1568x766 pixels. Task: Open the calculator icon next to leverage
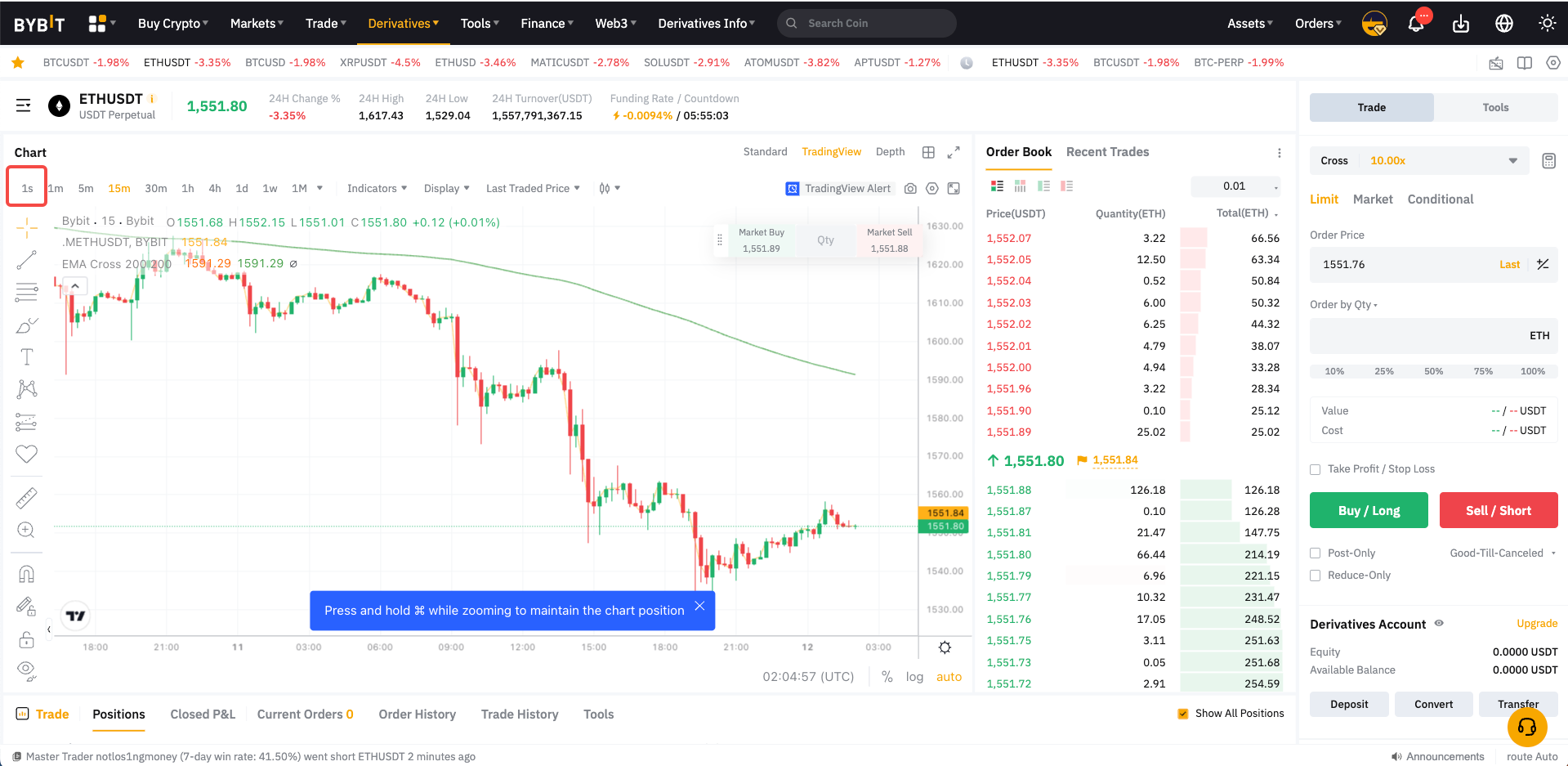pyautogui.click(x=1548, y=161)
